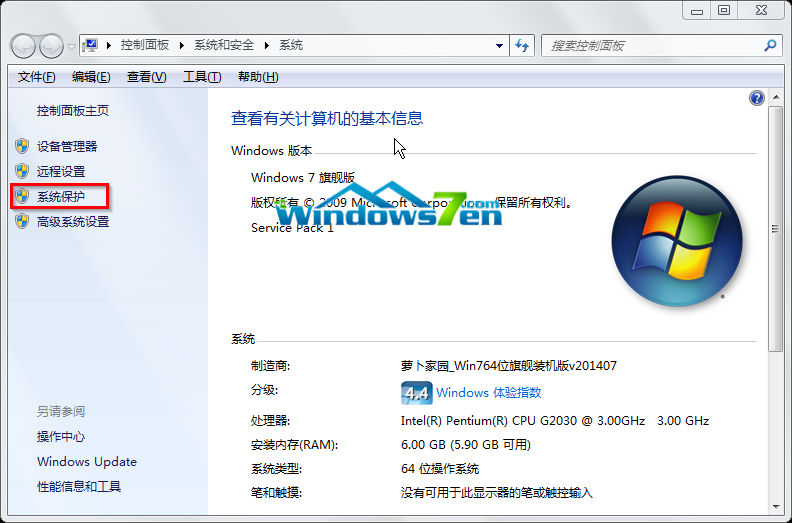
Task: Go to 控制面板主页
Action: 72,111
